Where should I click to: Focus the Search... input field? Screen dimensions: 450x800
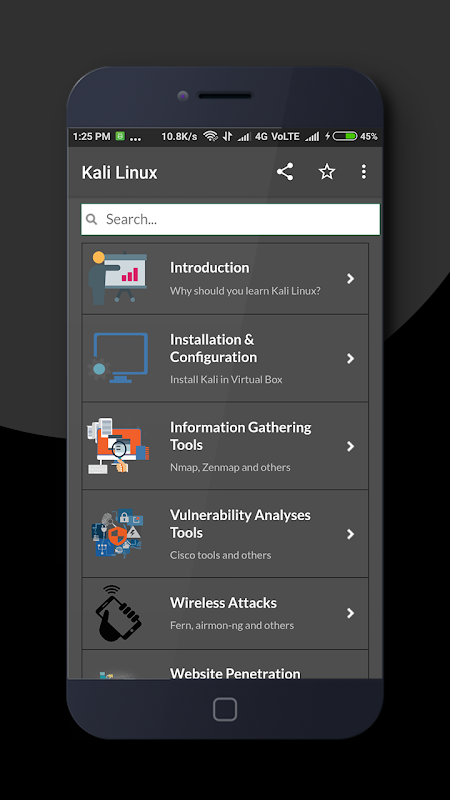click(231, 219)
